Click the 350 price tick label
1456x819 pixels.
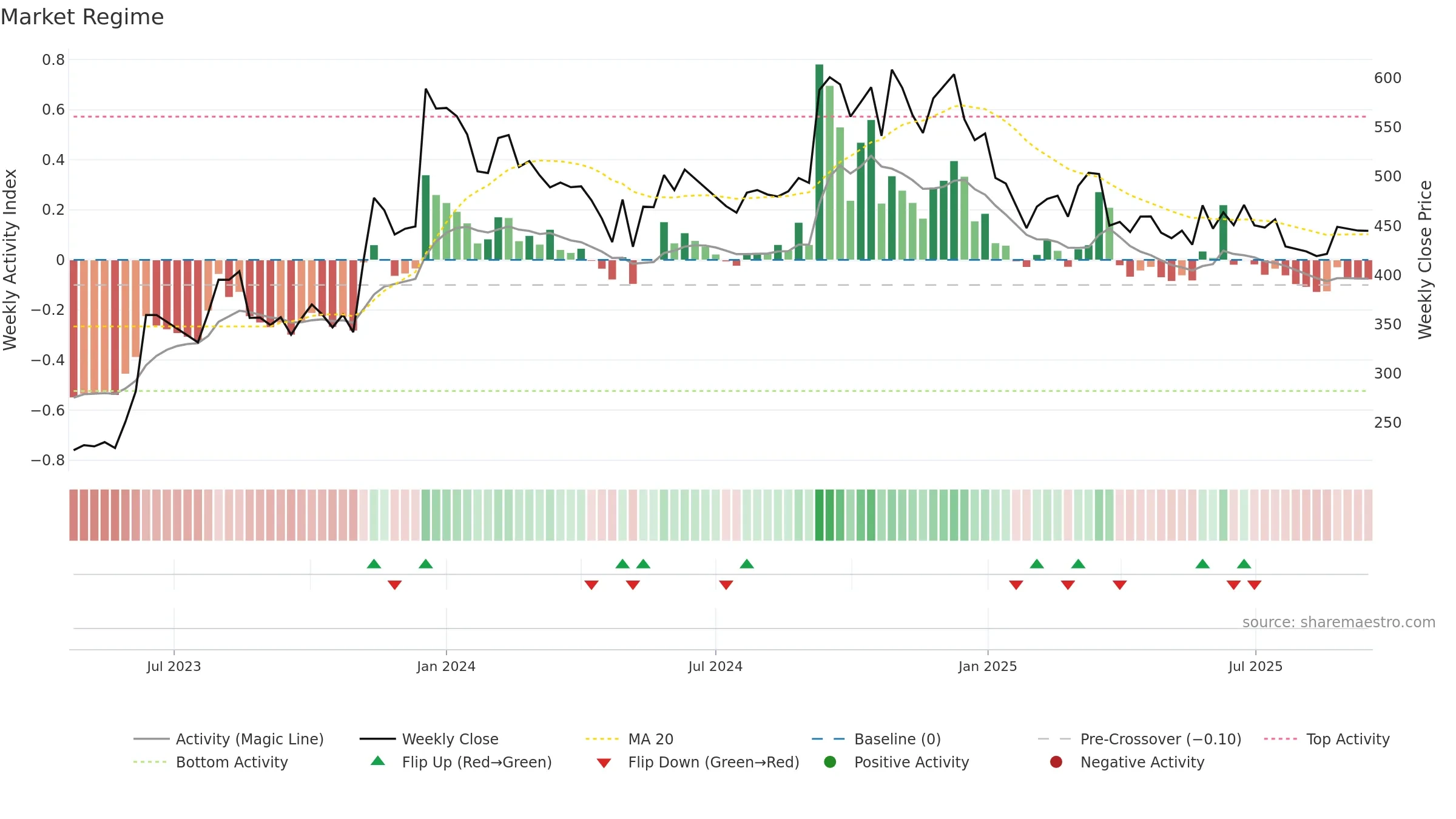tap(1387, 324)
